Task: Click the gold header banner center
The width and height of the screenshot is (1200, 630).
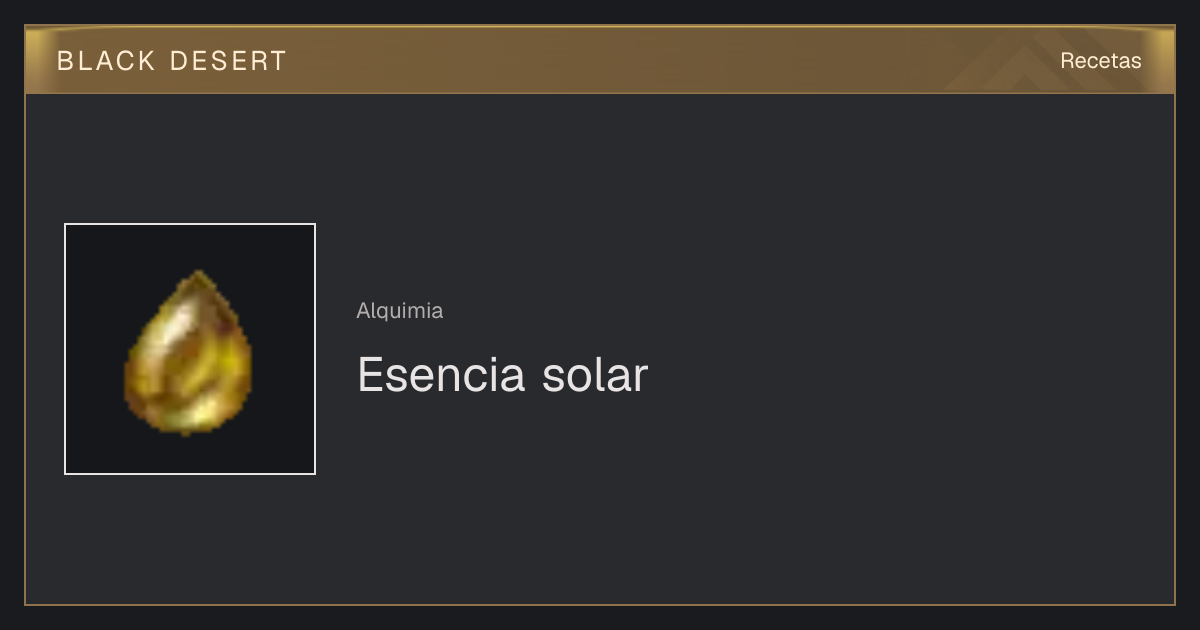Action: (x=600, y=60)
